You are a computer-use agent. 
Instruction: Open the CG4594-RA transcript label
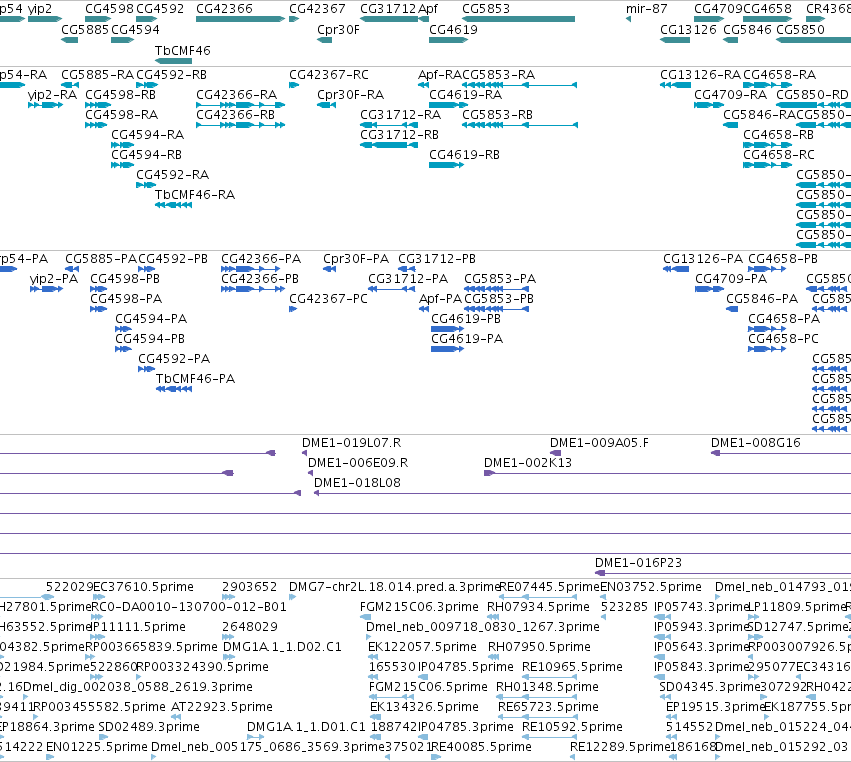coord(147,135)
